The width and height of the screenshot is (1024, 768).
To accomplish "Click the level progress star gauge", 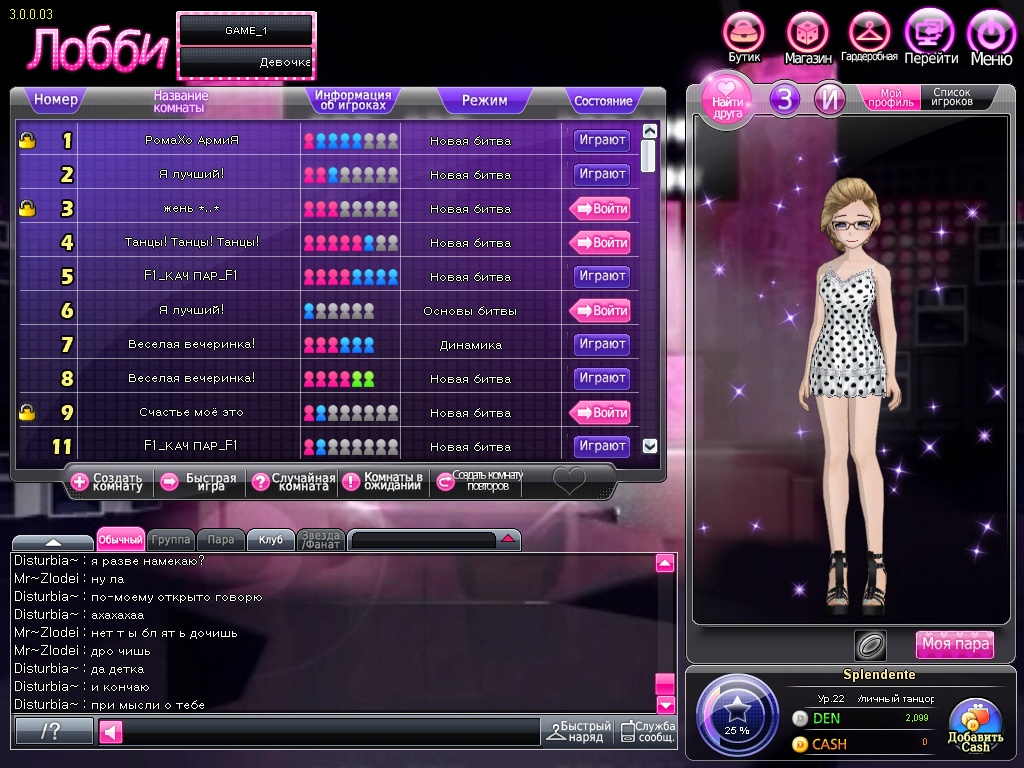I will (738, 714).
